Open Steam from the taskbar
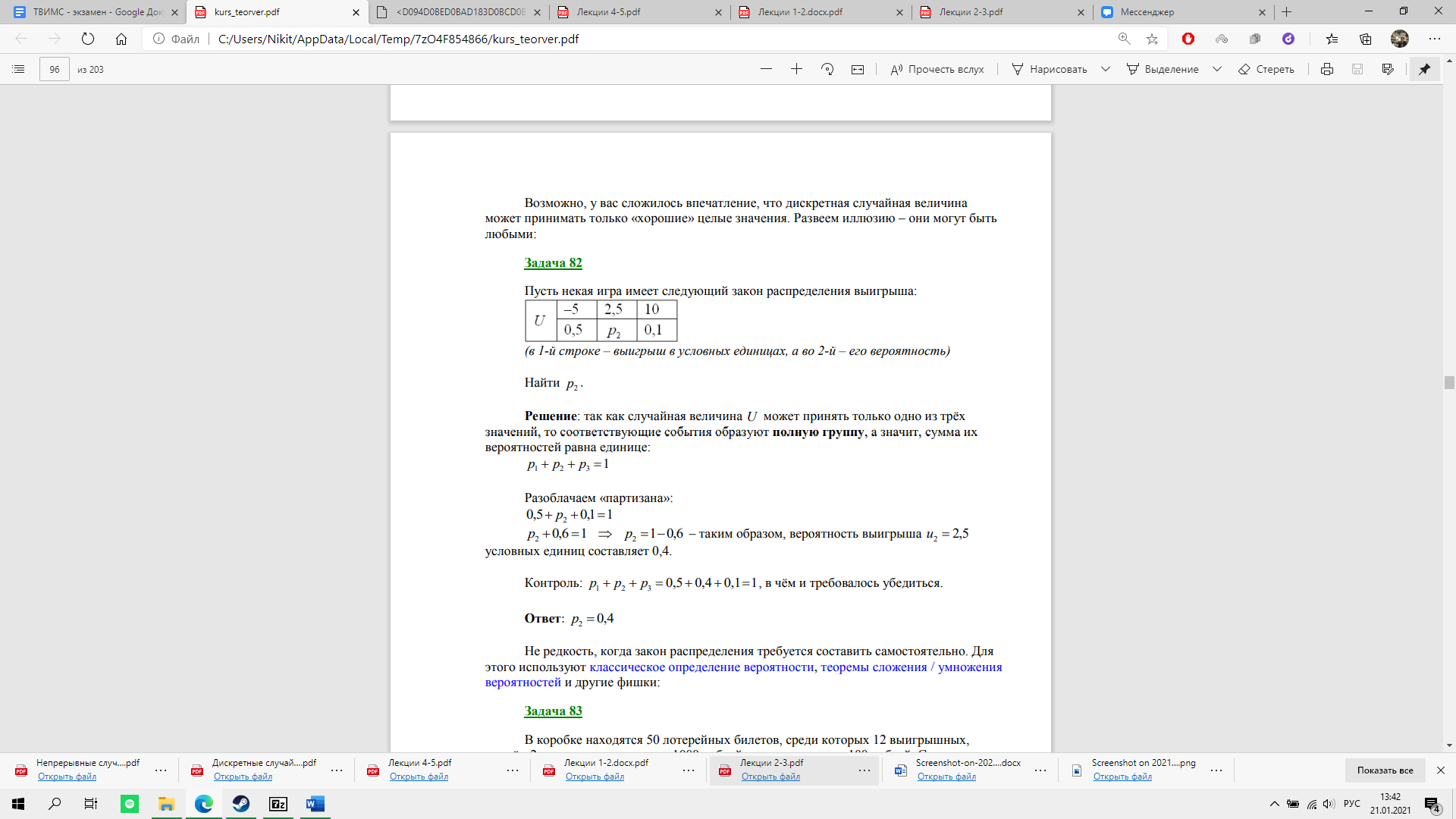This screenshot has width=1456, height=819. click(x=241, y=804)
